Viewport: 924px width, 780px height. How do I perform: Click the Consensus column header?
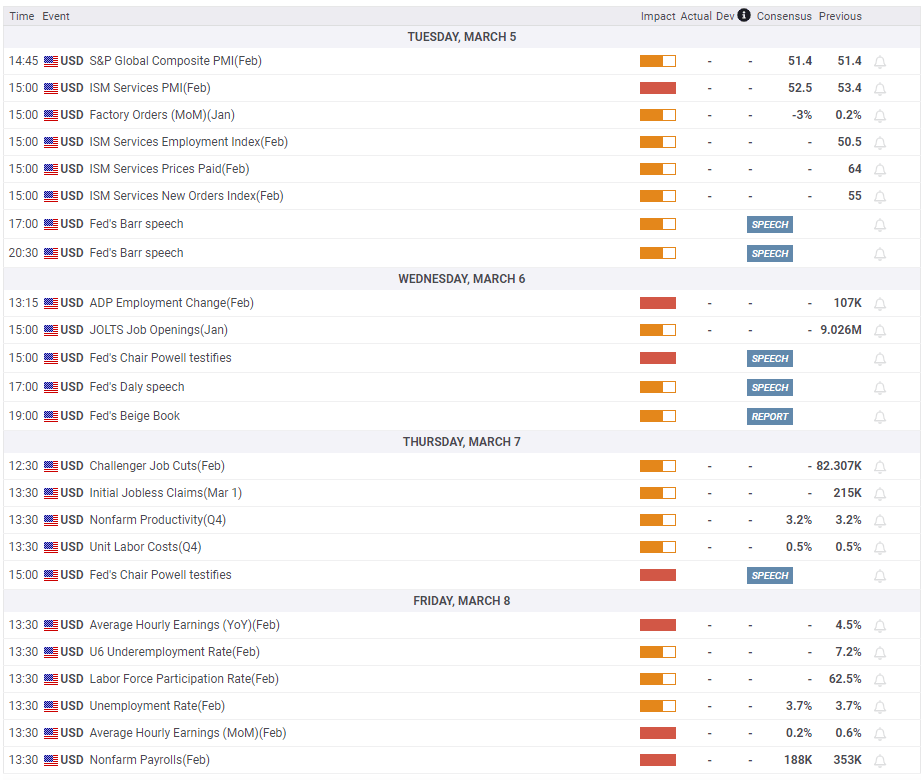point(784,16)
